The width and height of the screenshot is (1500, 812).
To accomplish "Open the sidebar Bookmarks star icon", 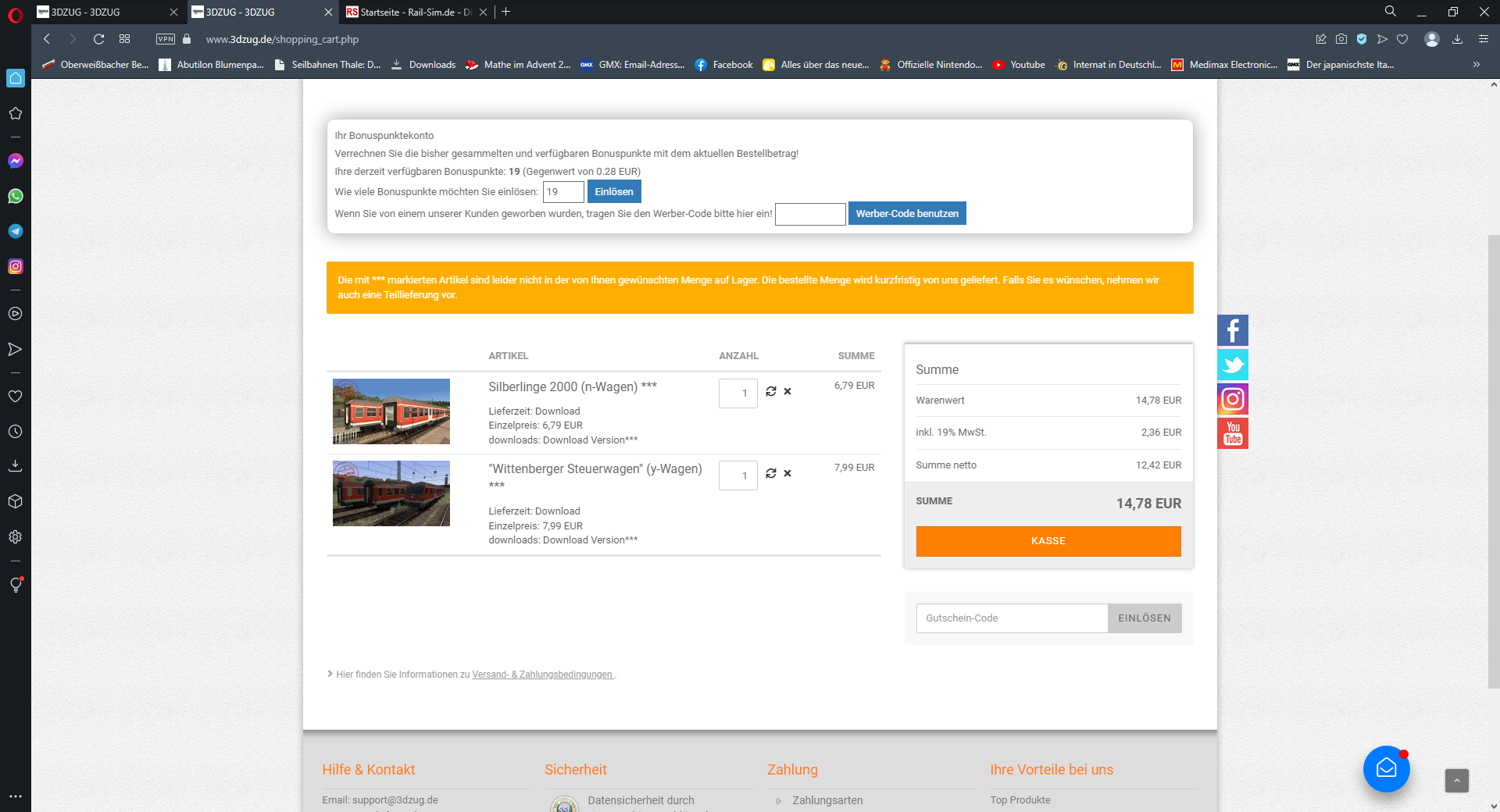I will tap(15, 113).
